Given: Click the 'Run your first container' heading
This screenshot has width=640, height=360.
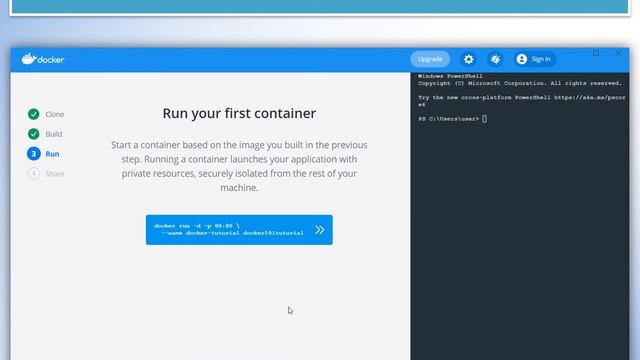Looking at the screenshot, I should click(239, 113).
